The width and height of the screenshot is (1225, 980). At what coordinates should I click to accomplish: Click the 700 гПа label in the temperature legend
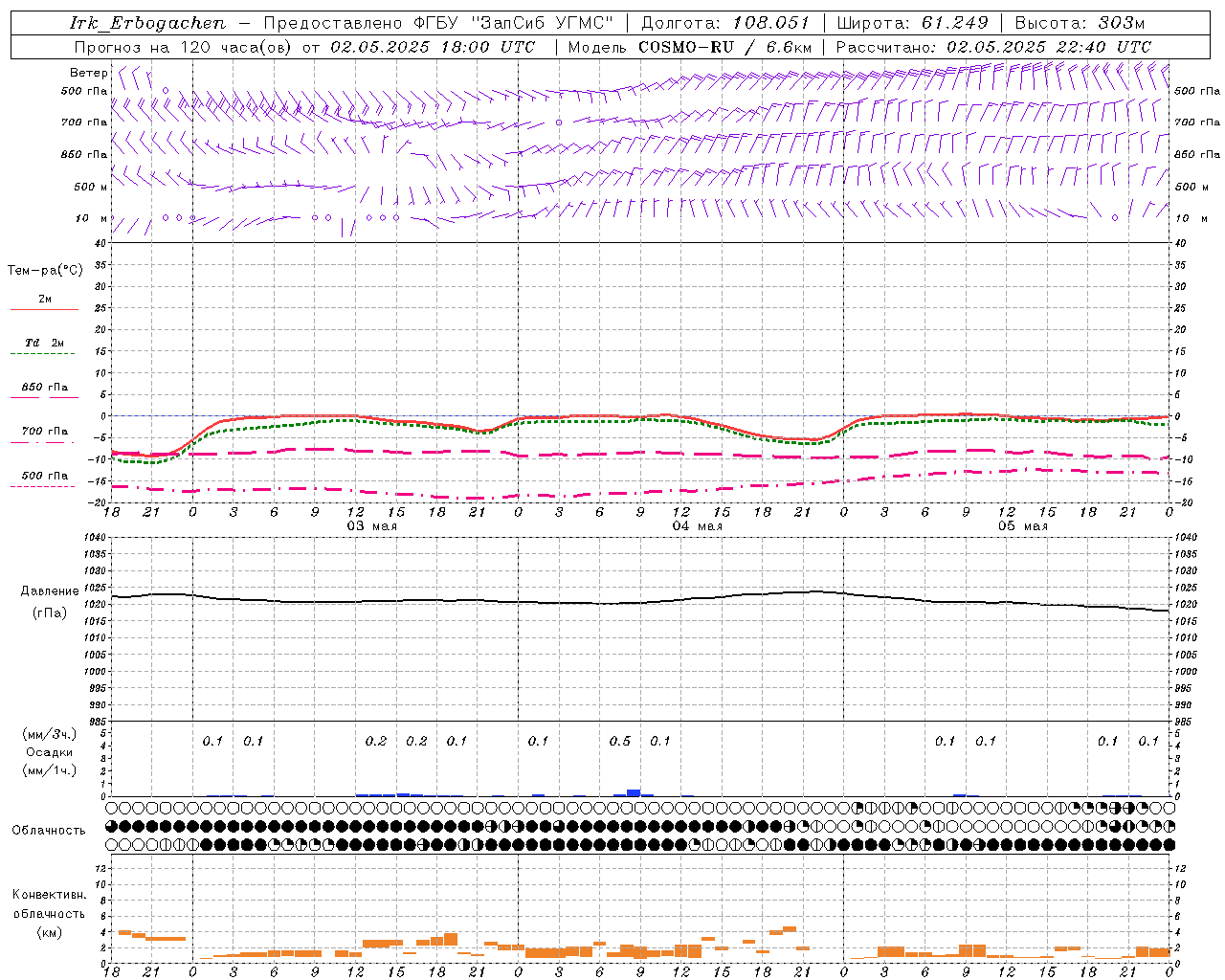point(45,432)
